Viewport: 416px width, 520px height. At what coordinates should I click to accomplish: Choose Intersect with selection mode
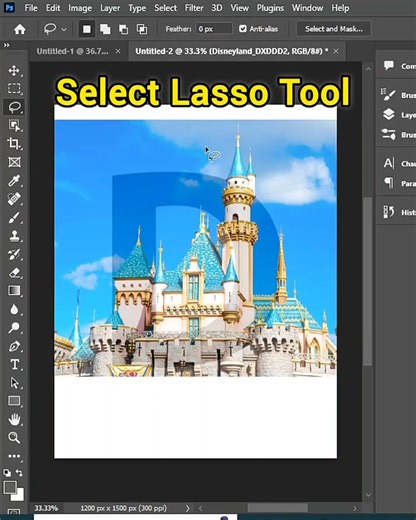142,29
